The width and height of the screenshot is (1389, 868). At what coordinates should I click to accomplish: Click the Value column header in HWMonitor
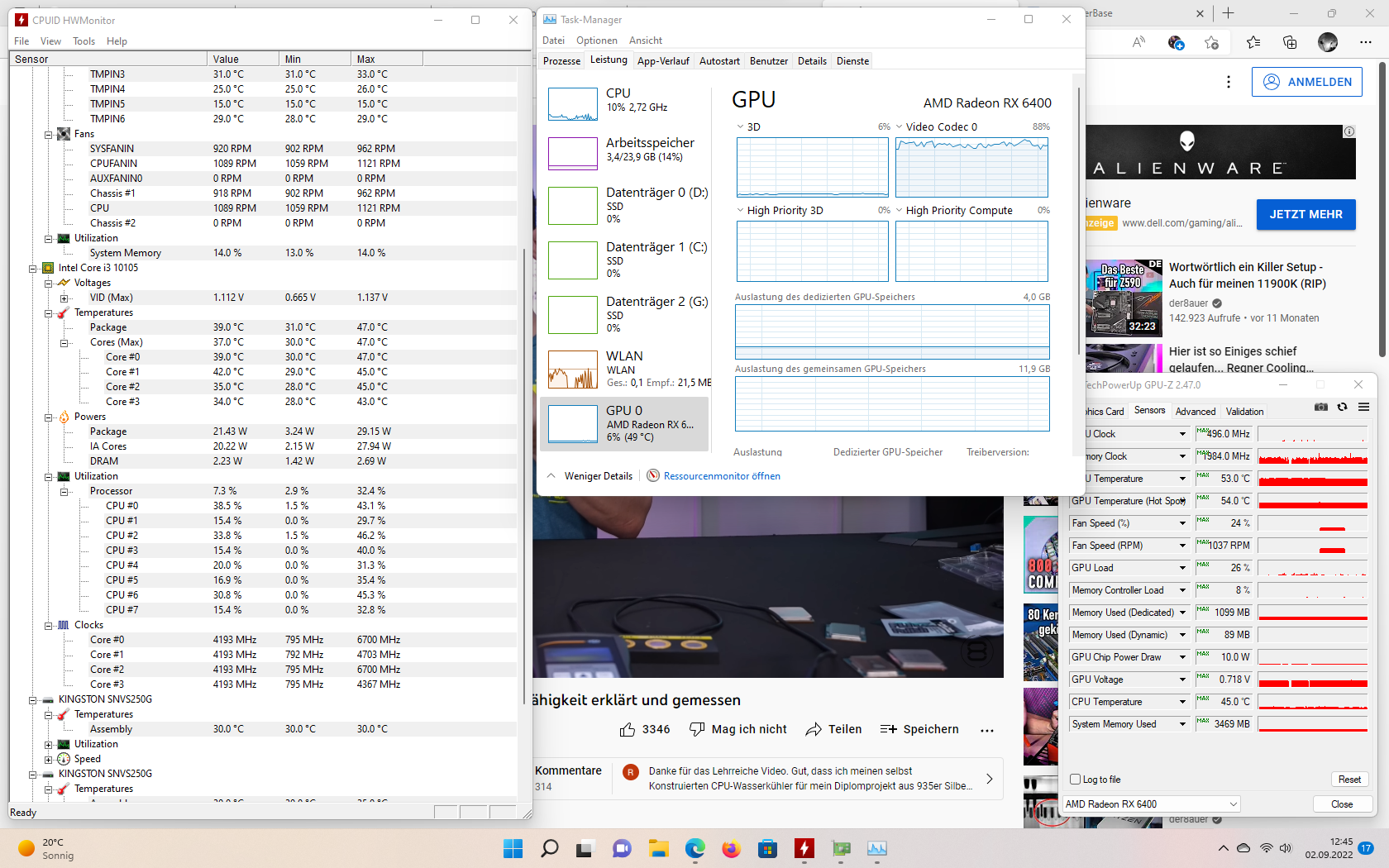coord(243,60)
